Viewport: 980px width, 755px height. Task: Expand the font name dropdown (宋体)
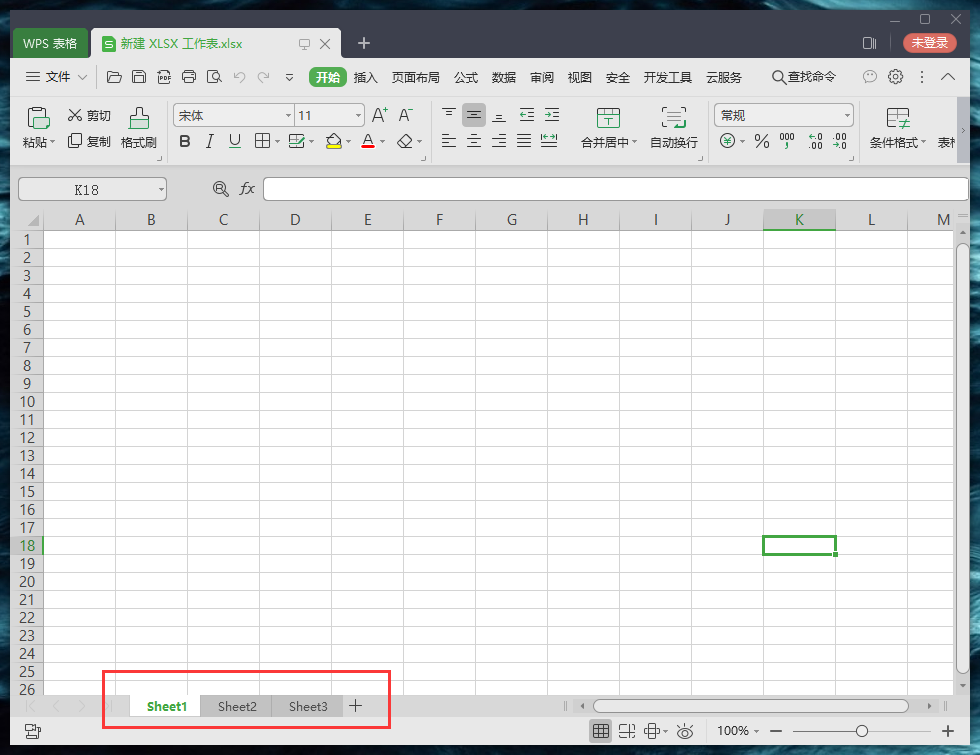click(289, 116)
